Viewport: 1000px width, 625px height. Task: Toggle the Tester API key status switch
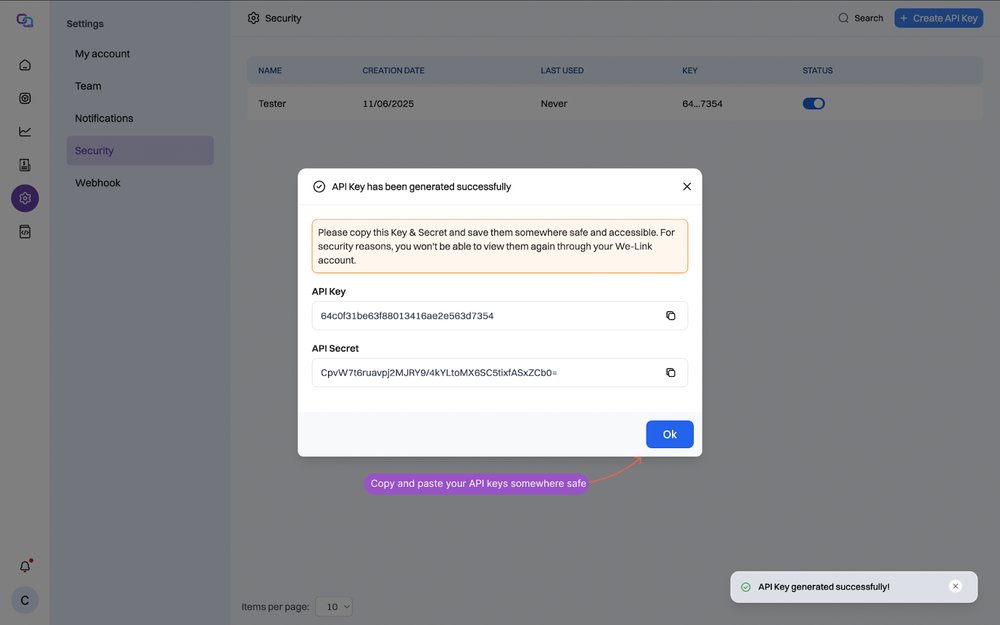(814, 103)
